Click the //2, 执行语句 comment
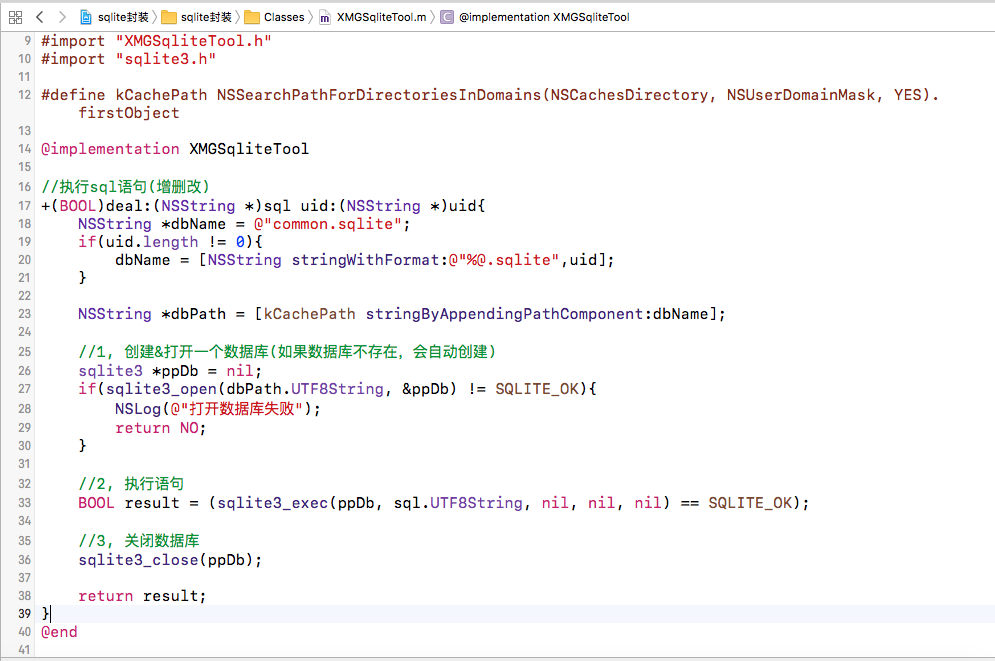Viewport: 995px width, 661px height. (131, 484)
